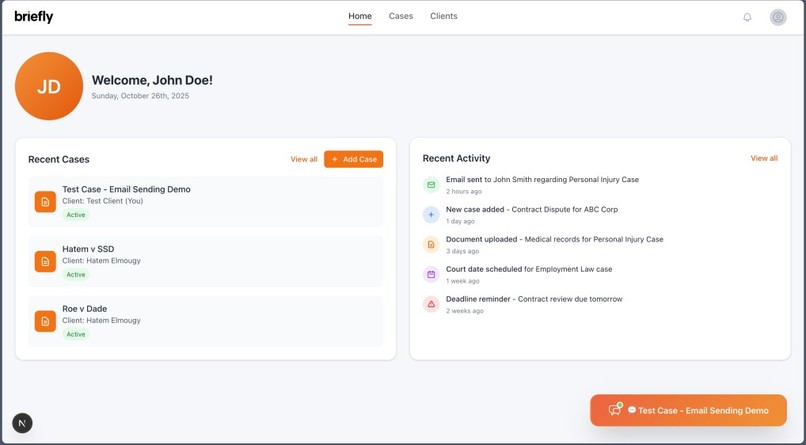
Task: Click Client: Test Client (You) text
Action: tap(103, 201)
